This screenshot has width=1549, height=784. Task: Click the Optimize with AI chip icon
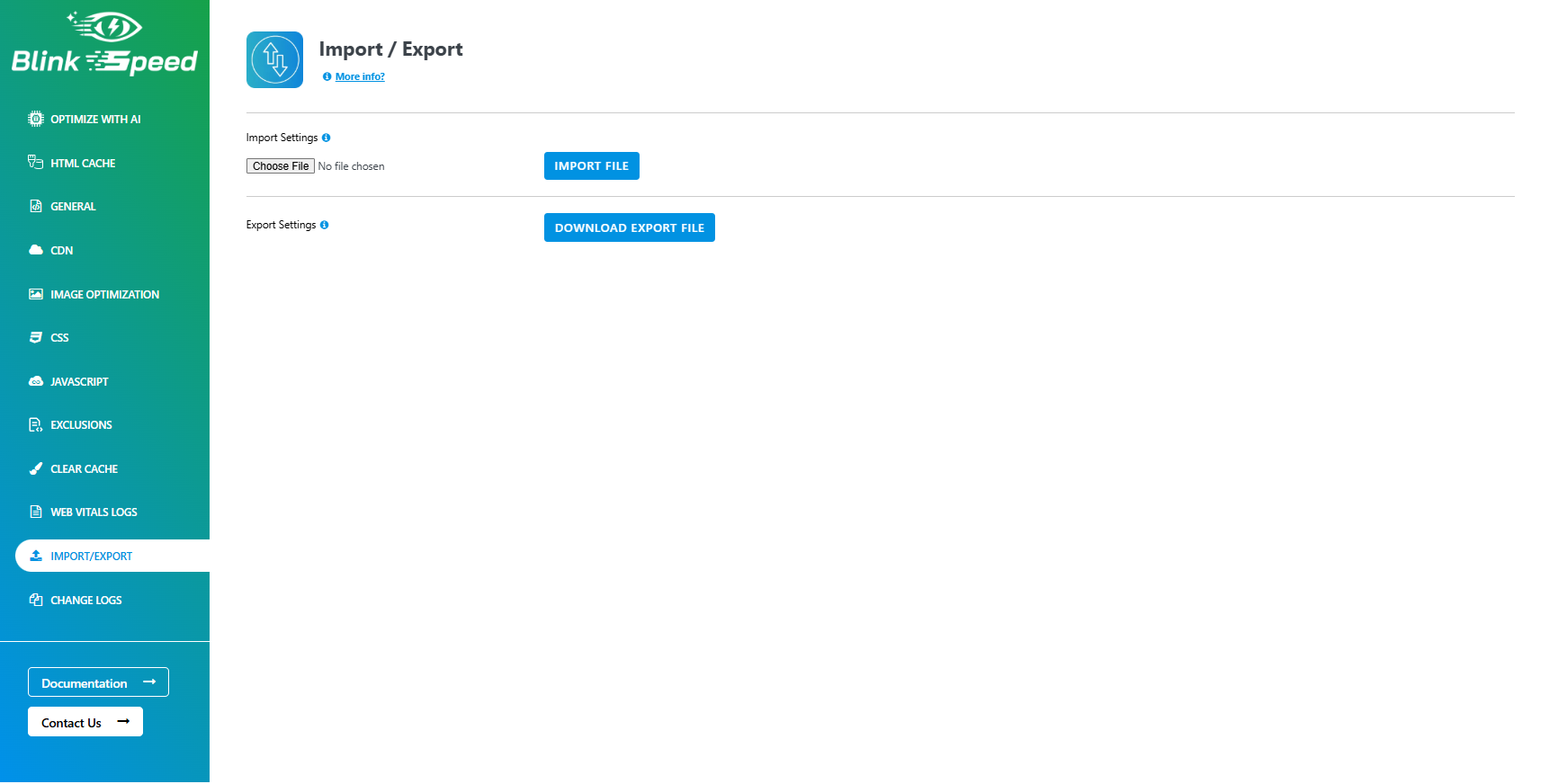tap(36, 119)
